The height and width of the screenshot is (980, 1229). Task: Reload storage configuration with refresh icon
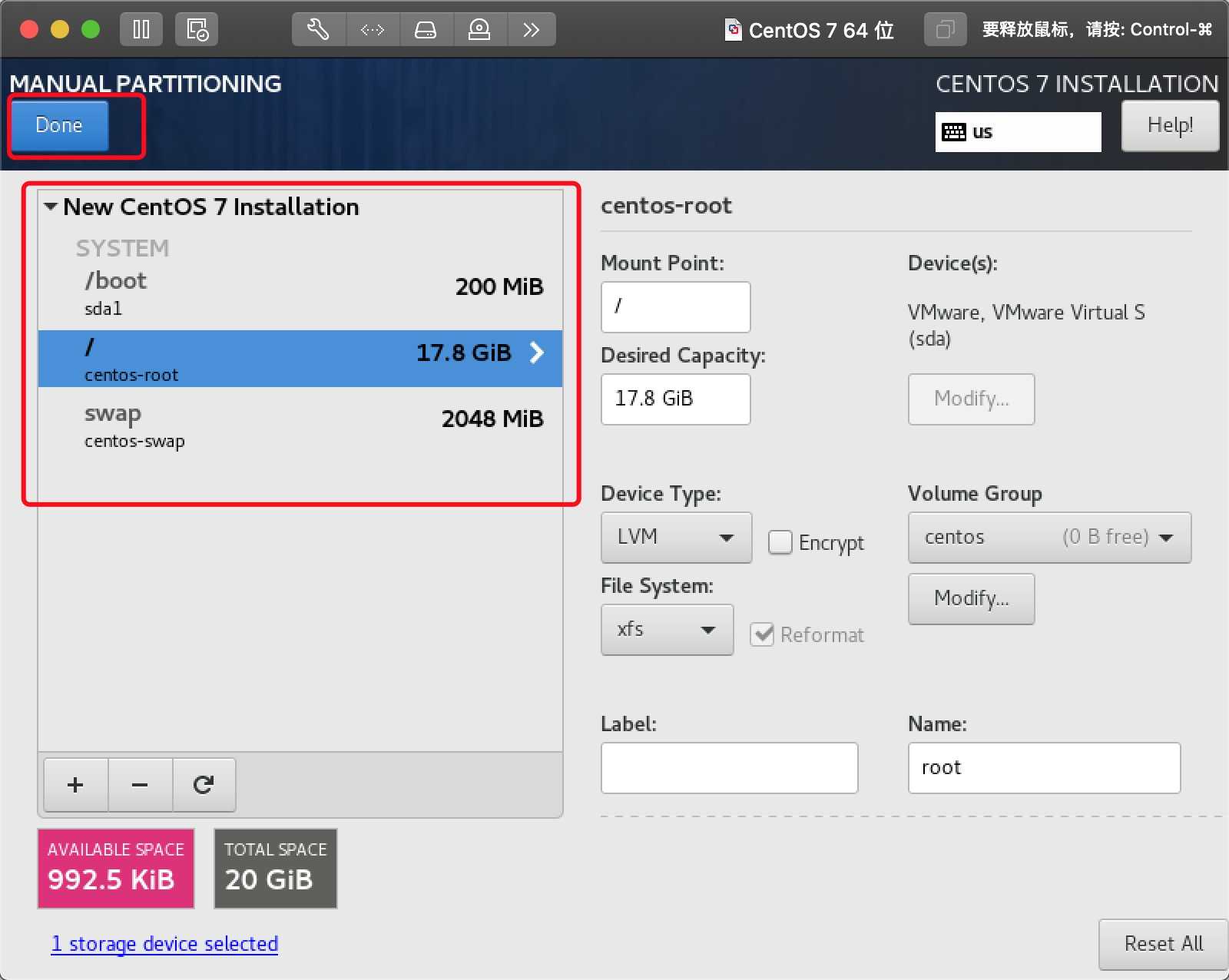[x=204, y=785]
